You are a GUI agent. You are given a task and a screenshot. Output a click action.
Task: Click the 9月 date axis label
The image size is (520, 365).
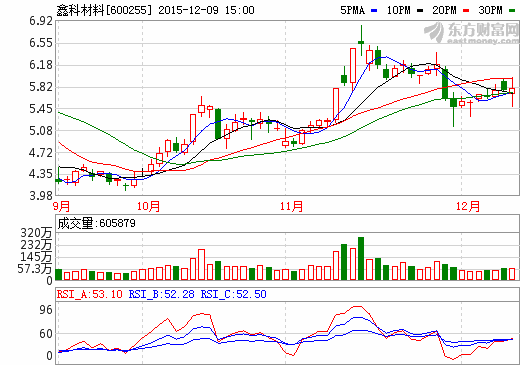point(62,206)
